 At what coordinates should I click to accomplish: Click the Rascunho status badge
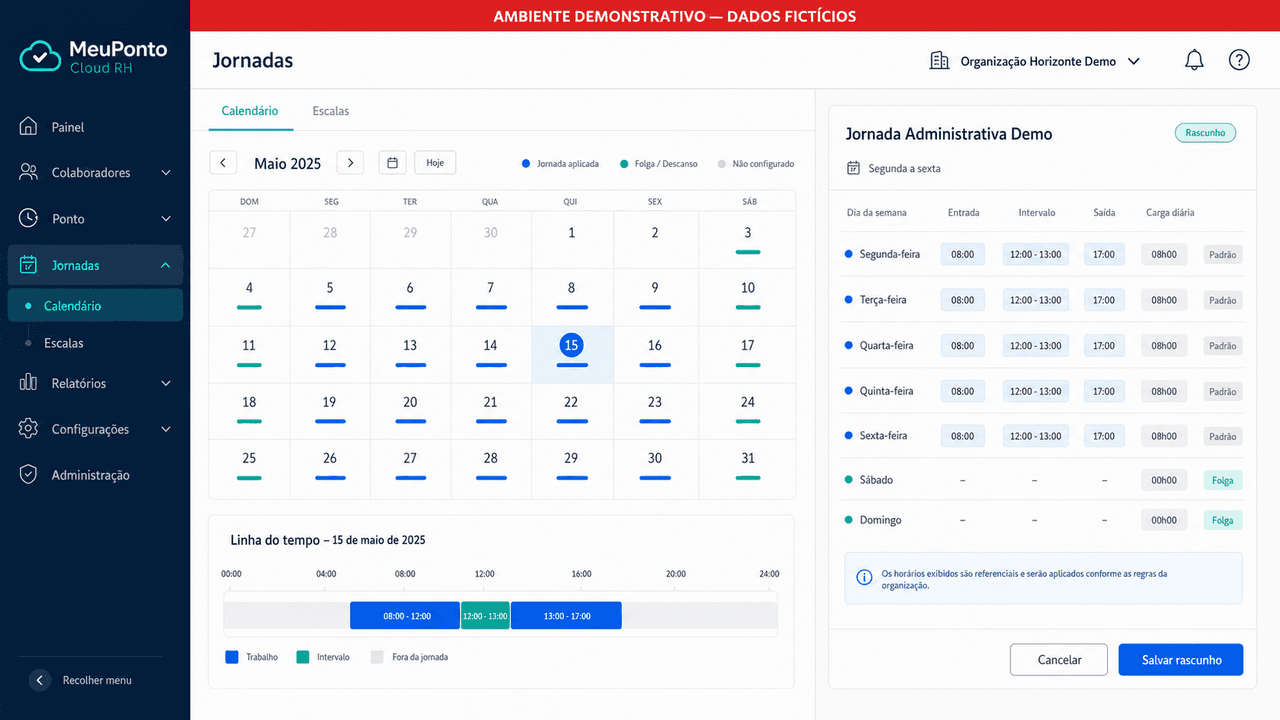click(1205, 133)
